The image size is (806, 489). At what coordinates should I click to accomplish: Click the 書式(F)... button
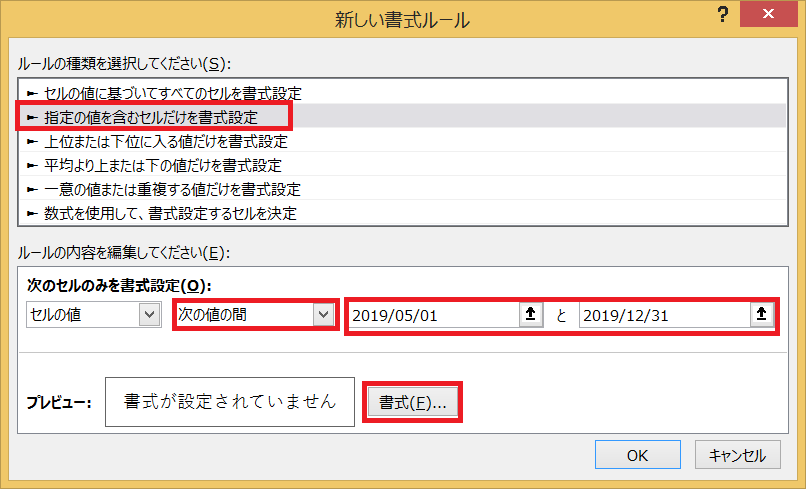pos(412,402)
